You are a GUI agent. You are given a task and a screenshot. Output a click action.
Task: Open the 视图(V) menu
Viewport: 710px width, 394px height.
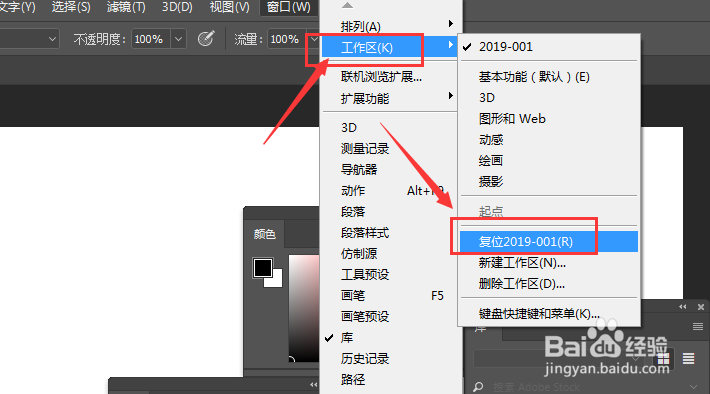click(230, 7)
